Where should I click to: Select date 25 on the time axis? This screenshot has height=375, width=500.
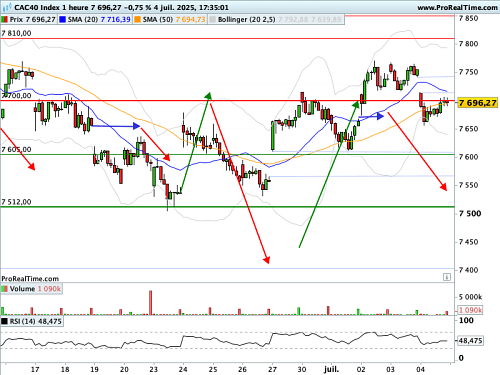pos(213,369)
